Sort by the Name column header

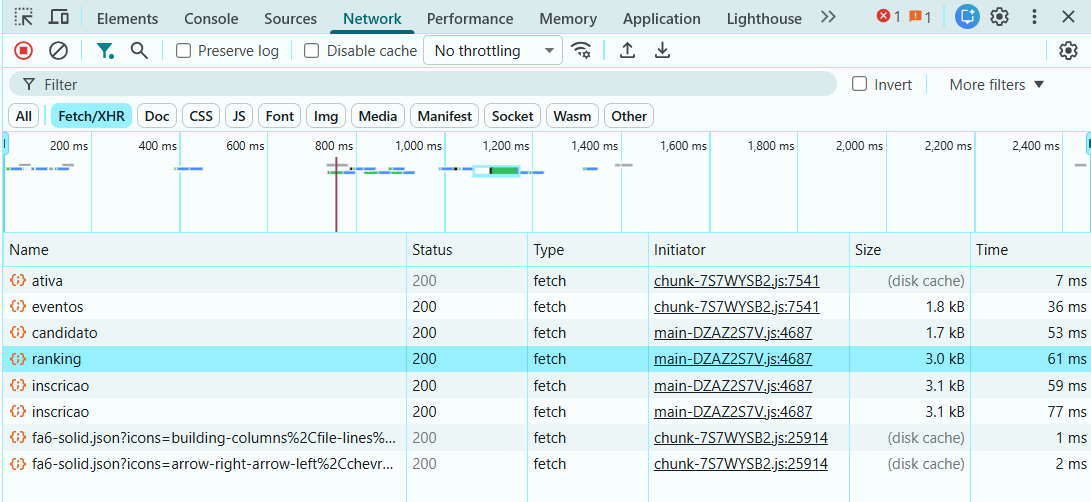point(205,250)
